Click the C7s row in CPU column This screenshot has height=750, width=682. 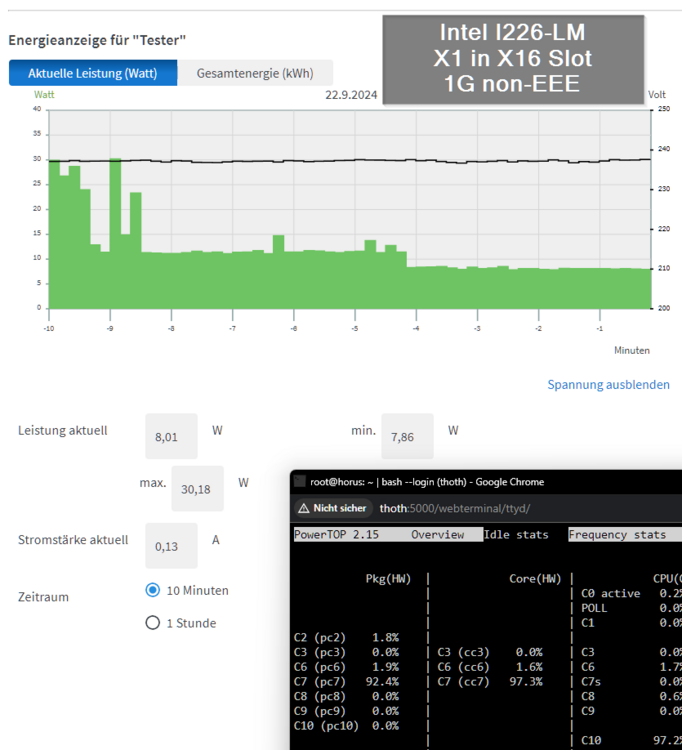pos(631,682)
